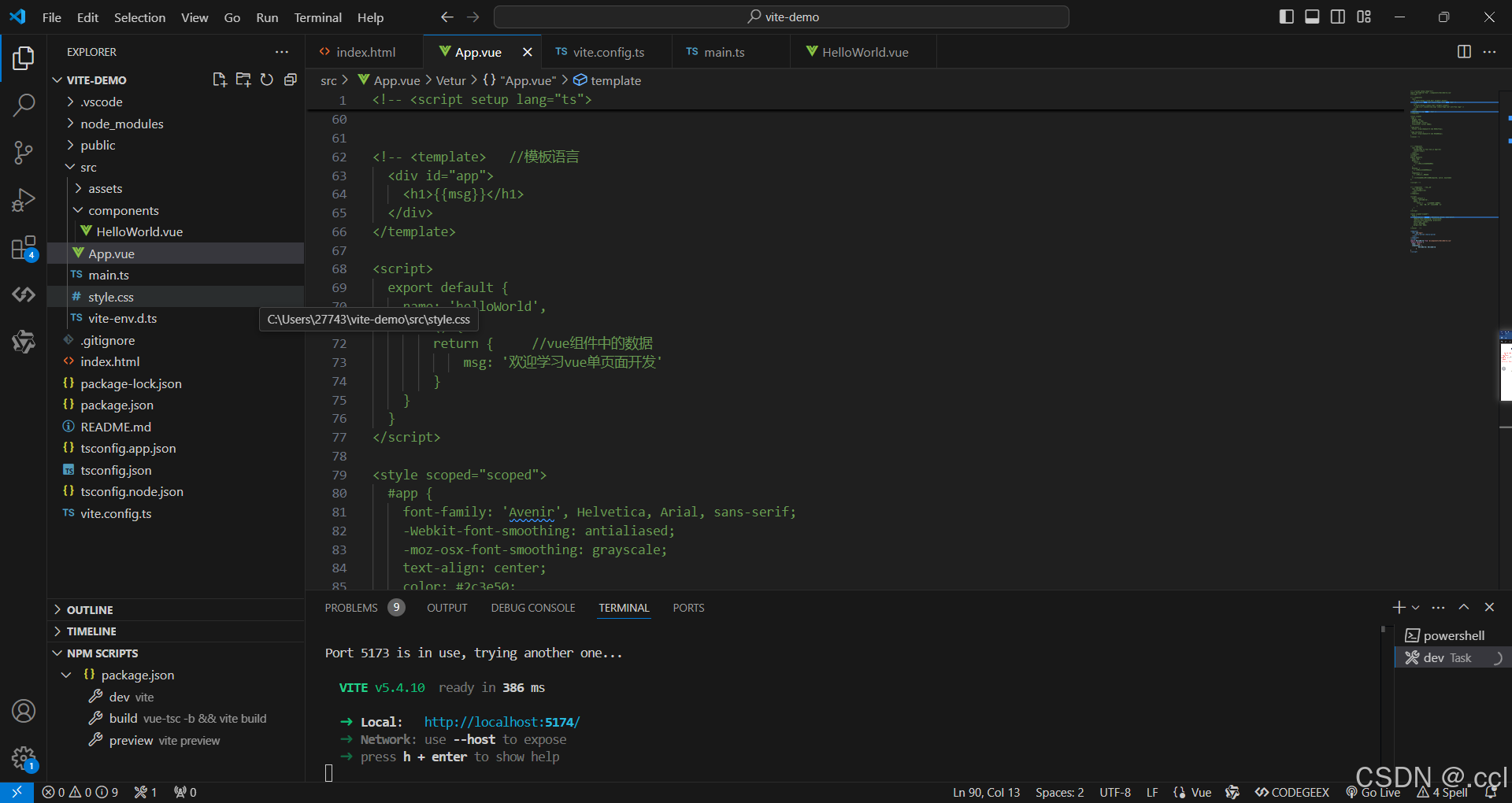Expand the .vscode folder
The width and height of the screenshot is (1512, 803).
(176, 102)
